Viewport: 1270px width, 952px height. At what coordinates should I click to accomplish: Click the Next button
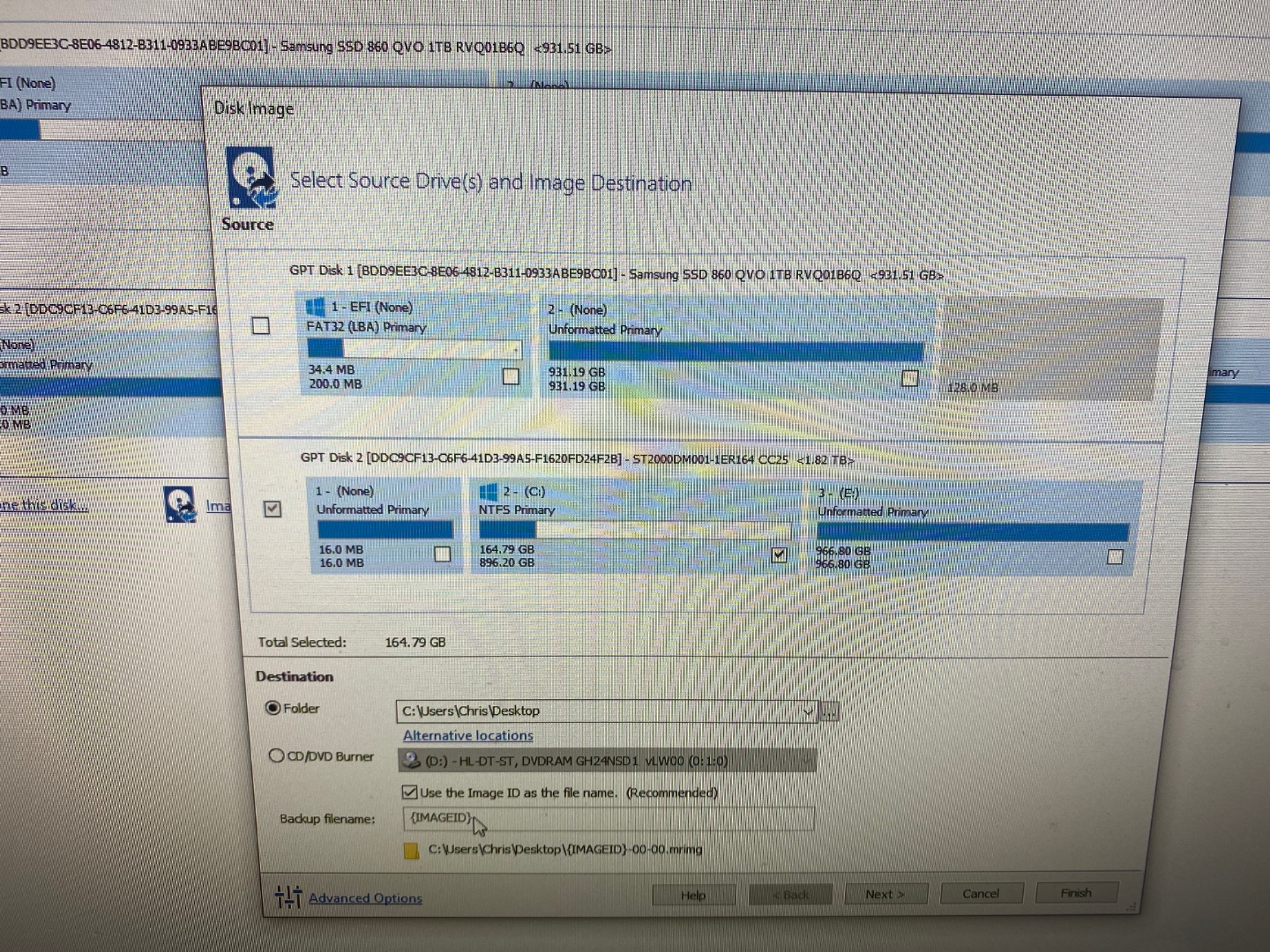885,894
